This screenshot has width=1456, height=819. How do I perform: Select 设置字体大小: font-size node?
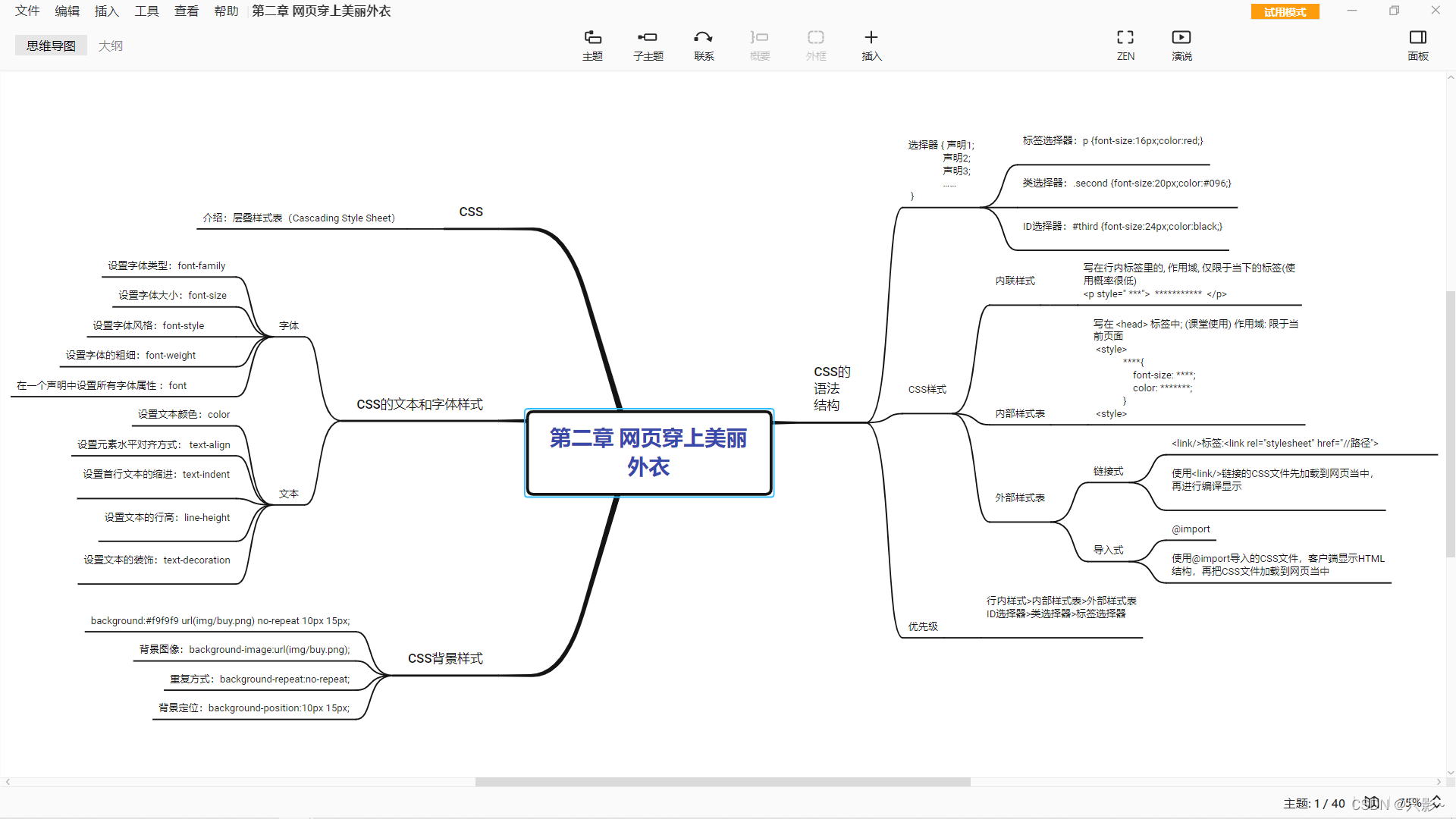pos(172,295)
